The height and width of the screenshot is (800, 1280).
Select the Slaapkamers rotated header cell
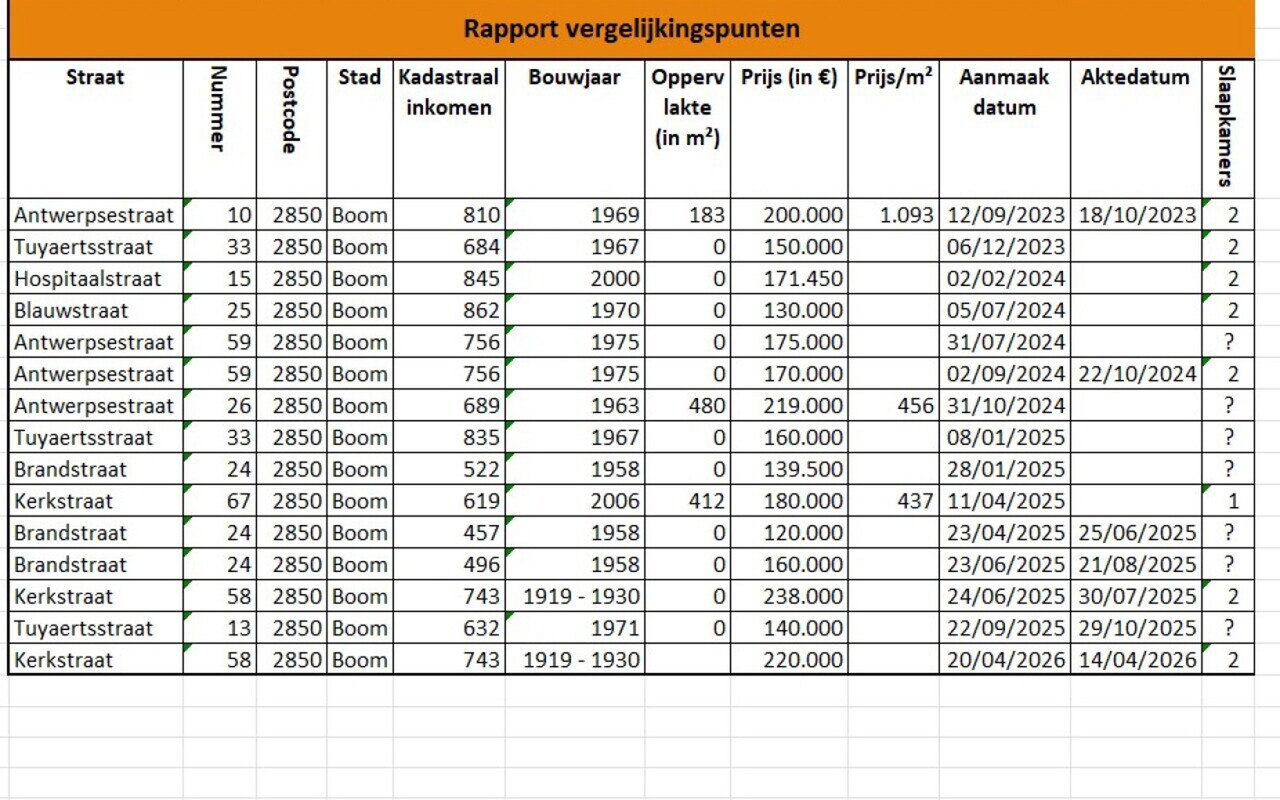(1228, 129)
